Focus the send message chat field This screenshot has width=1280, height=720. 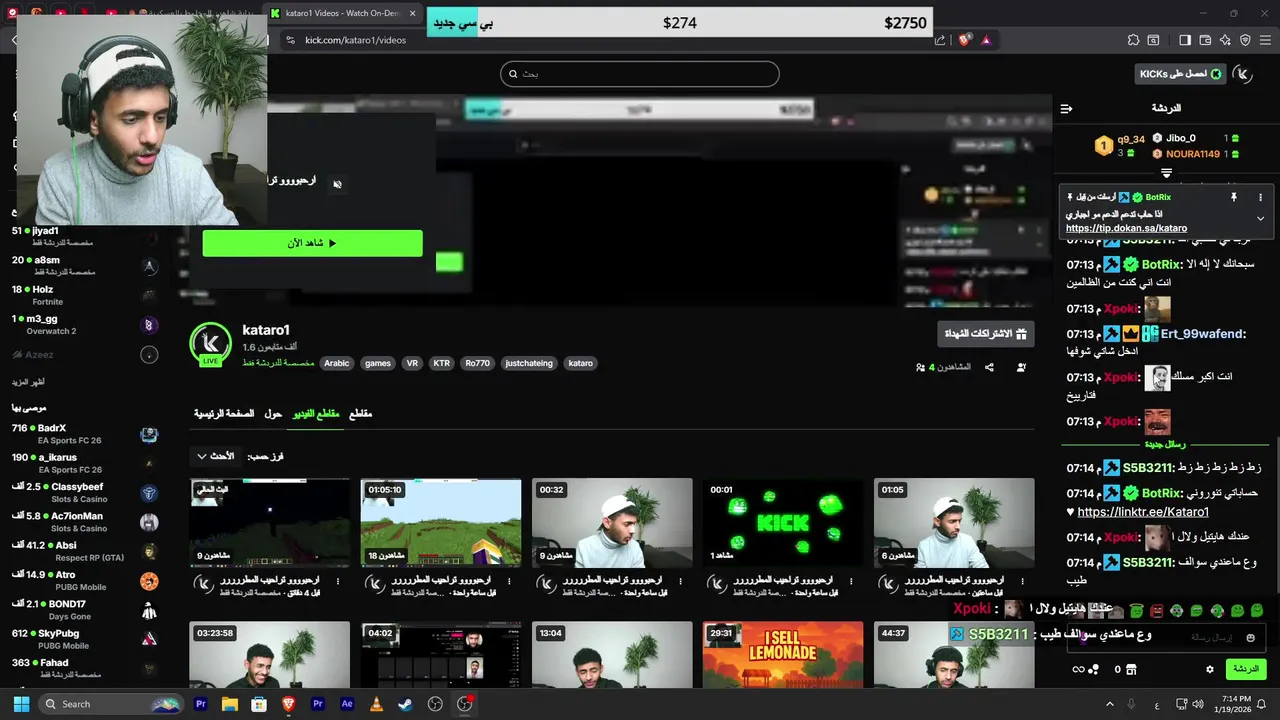(1166, 638)
